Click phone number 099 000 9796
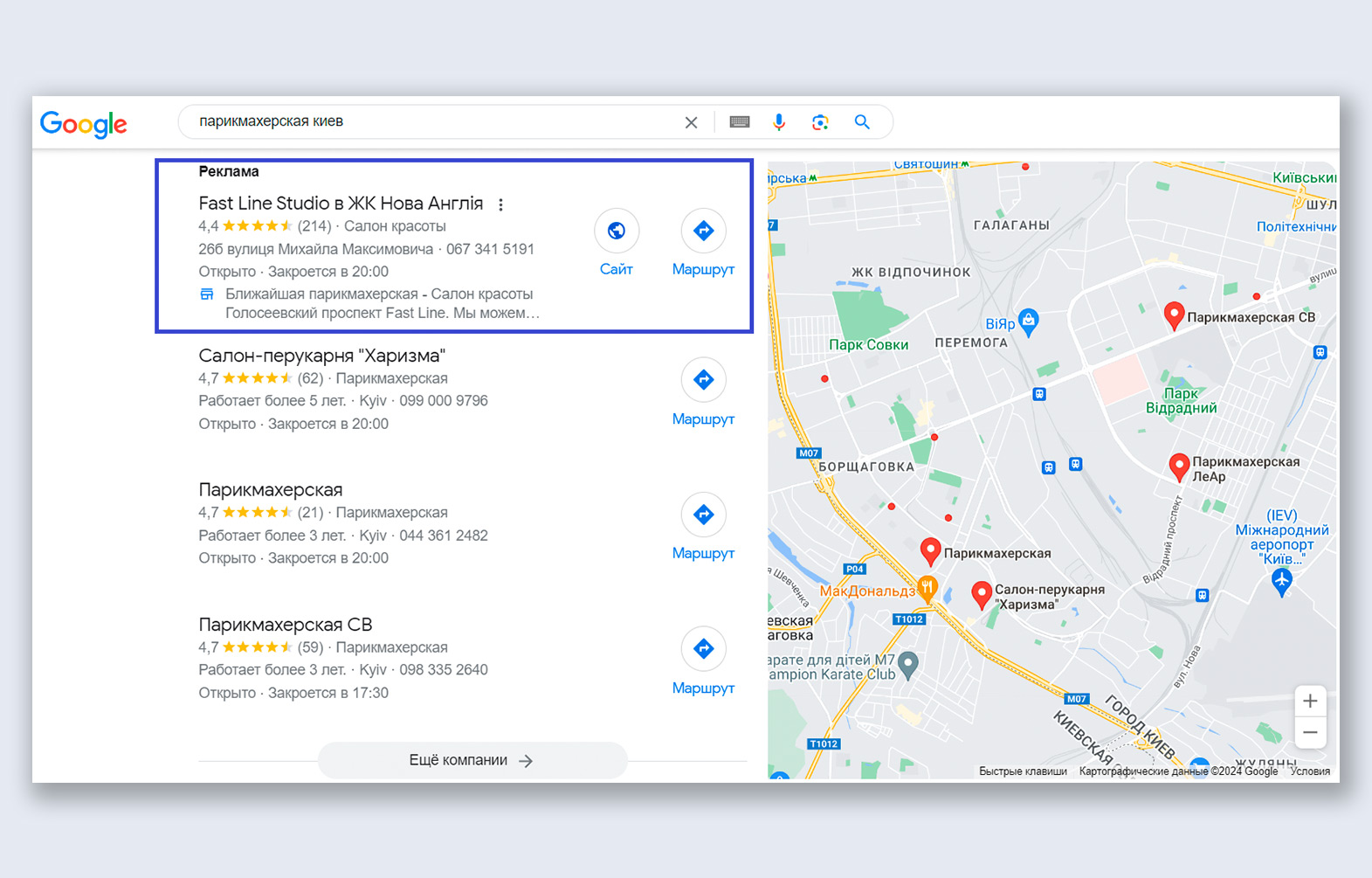Screen dimensions: 1372x878 [444, 401]
